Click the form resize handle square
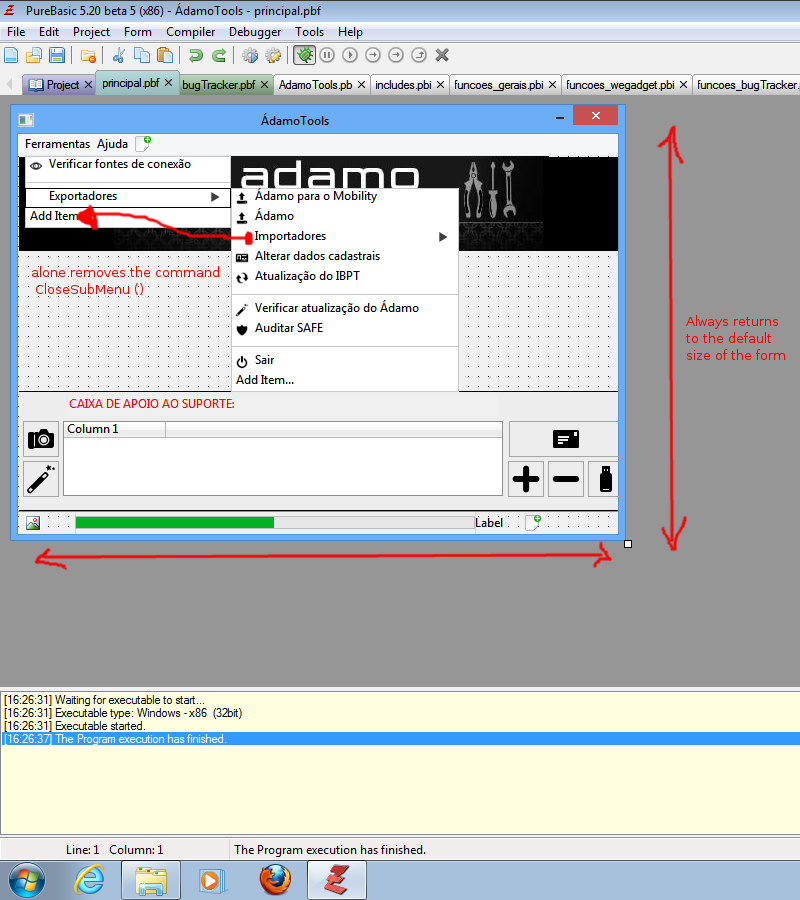 [x=628, y=544]
